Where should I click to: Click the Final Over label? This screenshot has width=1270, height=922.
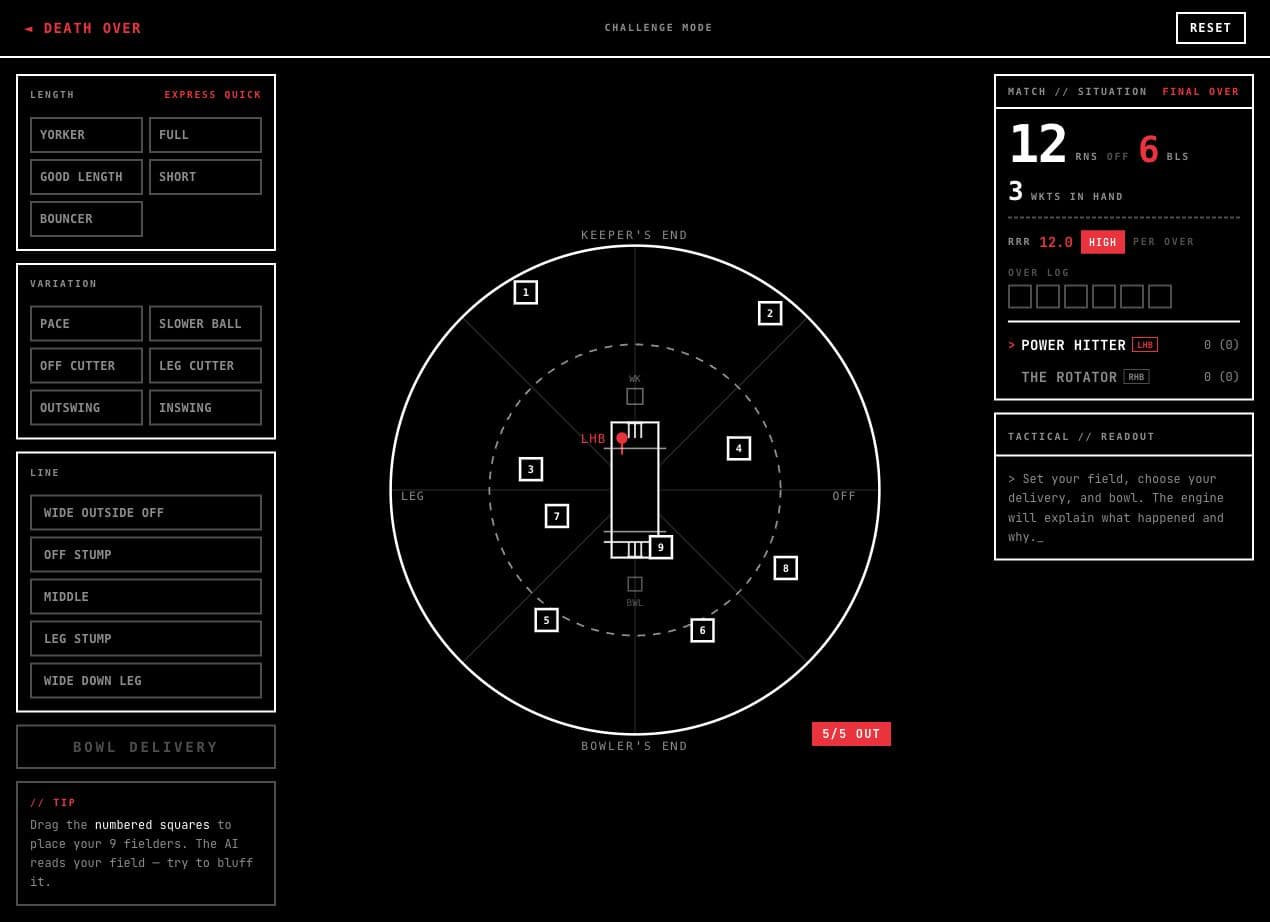(1201, 92)
